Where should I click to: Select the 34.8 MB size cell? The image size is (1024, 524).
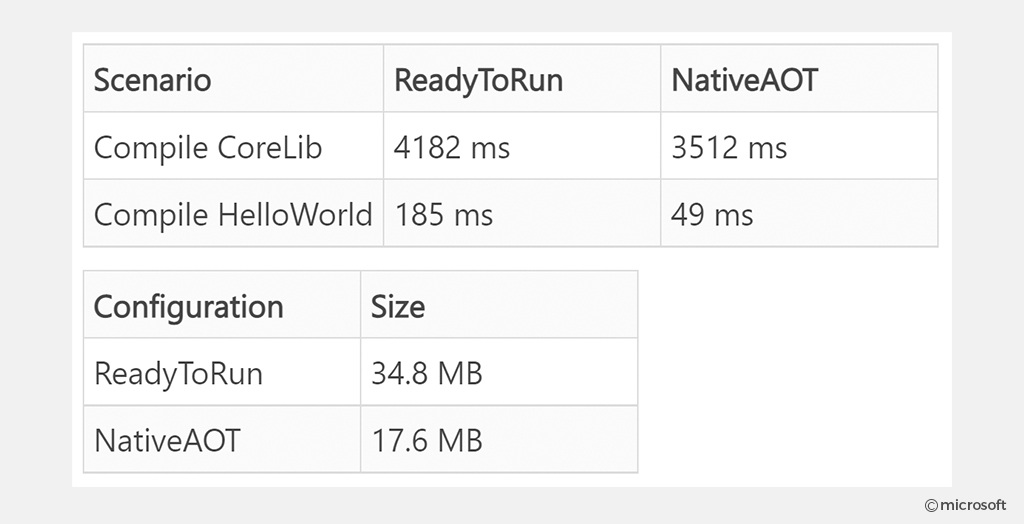[x=499, y=372]
